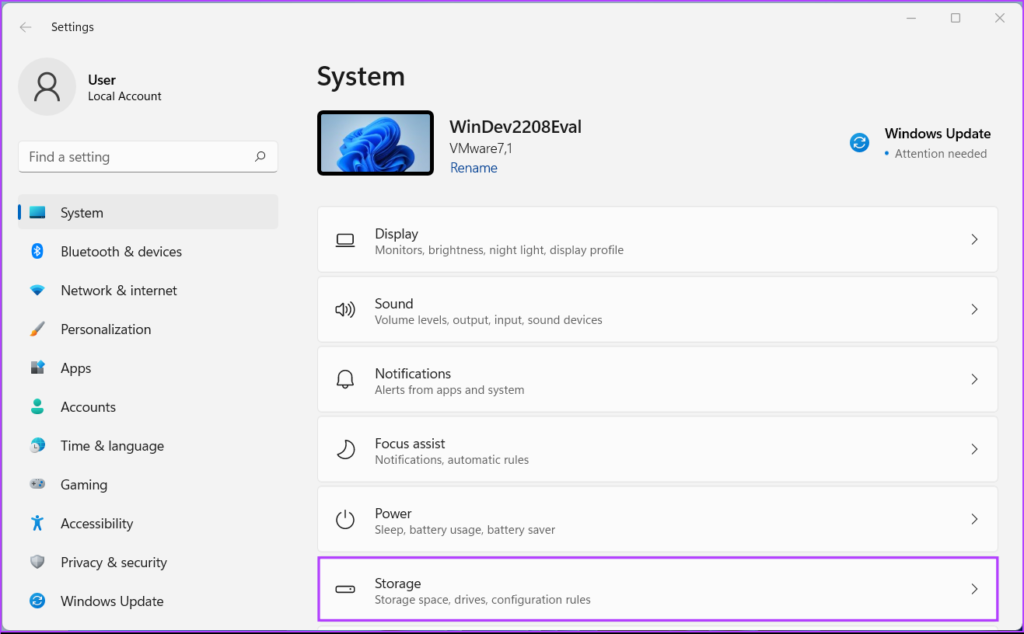Viewport: 1024px width, 634px height.
Task: Open the Sound row chevron arrow
Action: [x=974, y=310]
